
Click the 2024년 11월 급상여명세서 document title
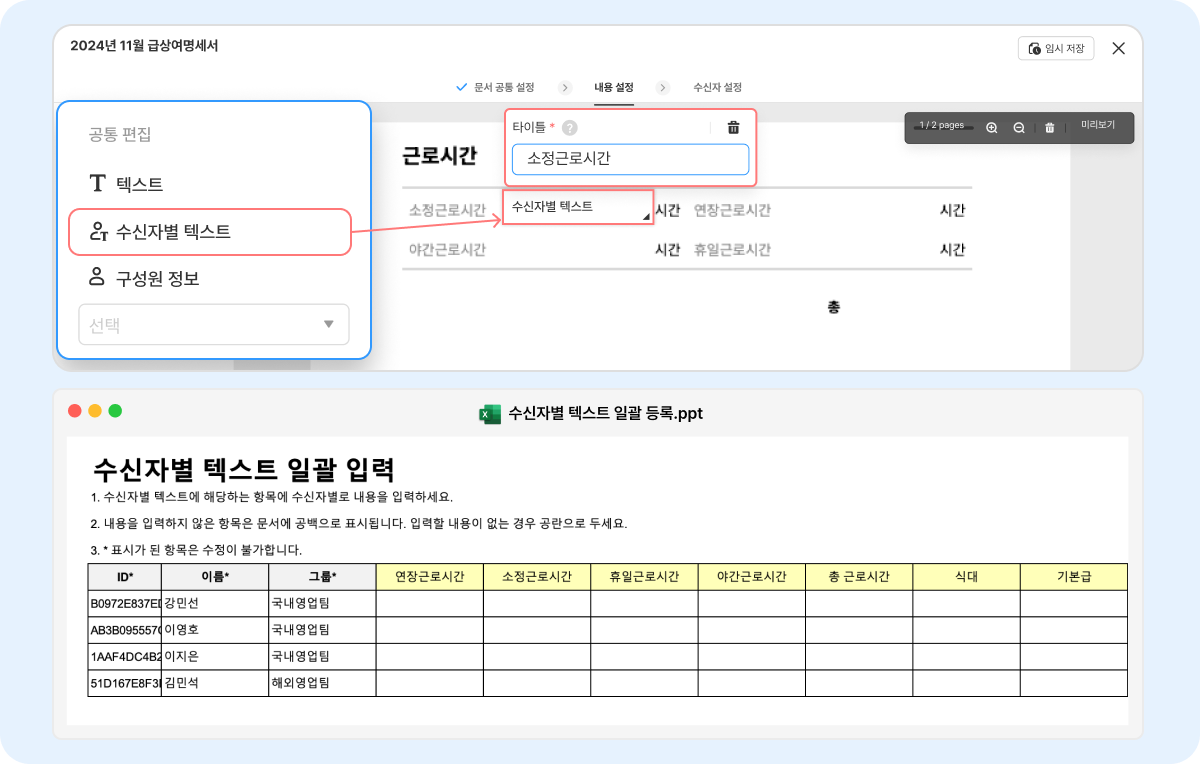pyautogui.click(x=144, y=46)
